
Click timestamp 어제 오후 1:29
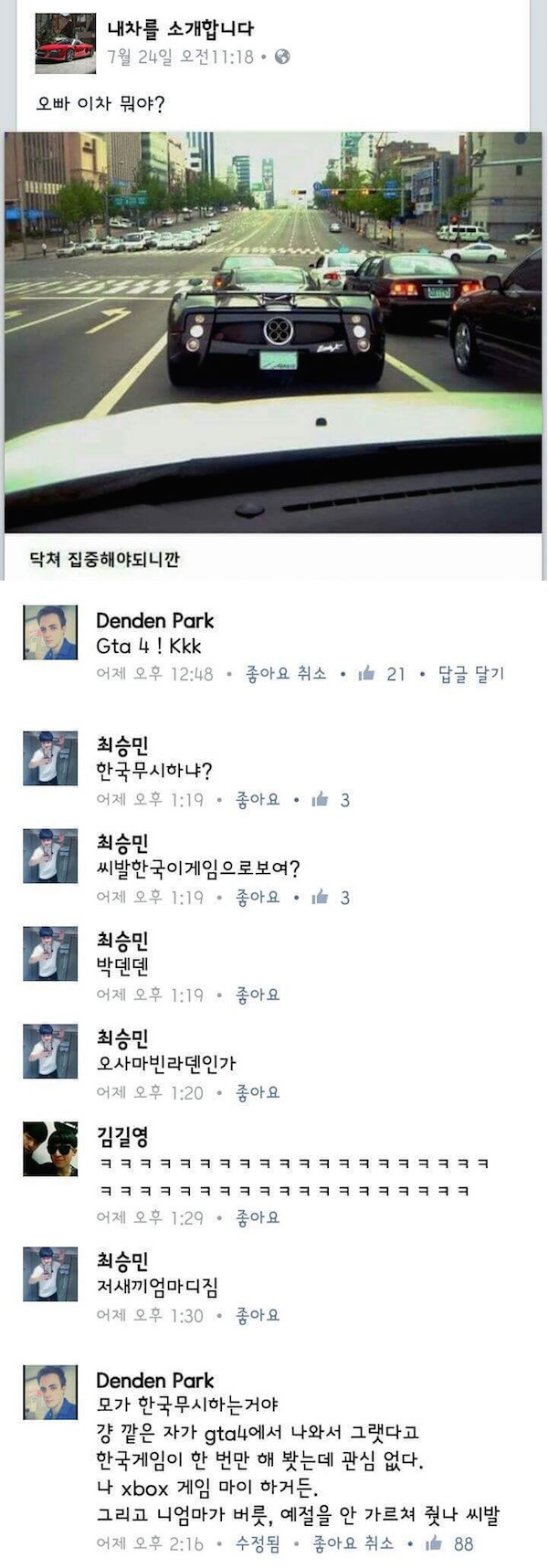coord(150,1217)
